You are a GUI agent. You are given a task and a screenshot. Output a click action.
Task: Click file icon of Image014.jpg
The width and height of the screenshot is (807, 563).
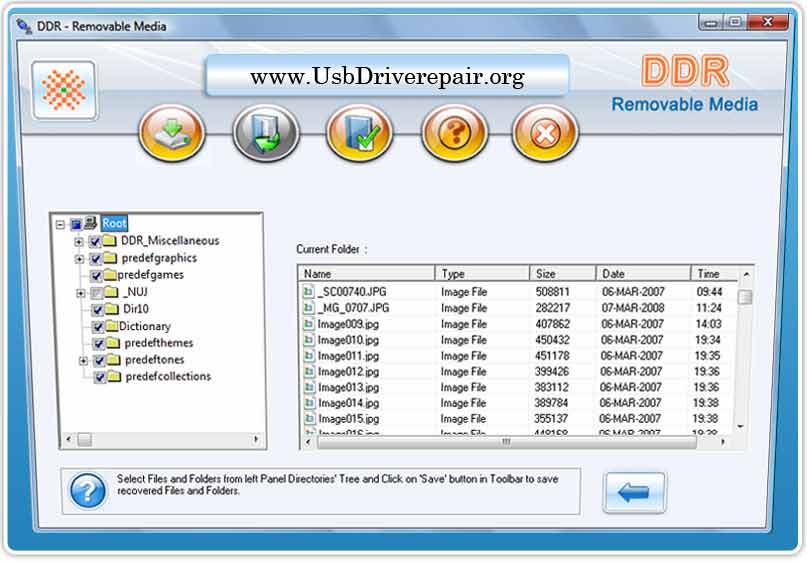(x=309, y=402)
